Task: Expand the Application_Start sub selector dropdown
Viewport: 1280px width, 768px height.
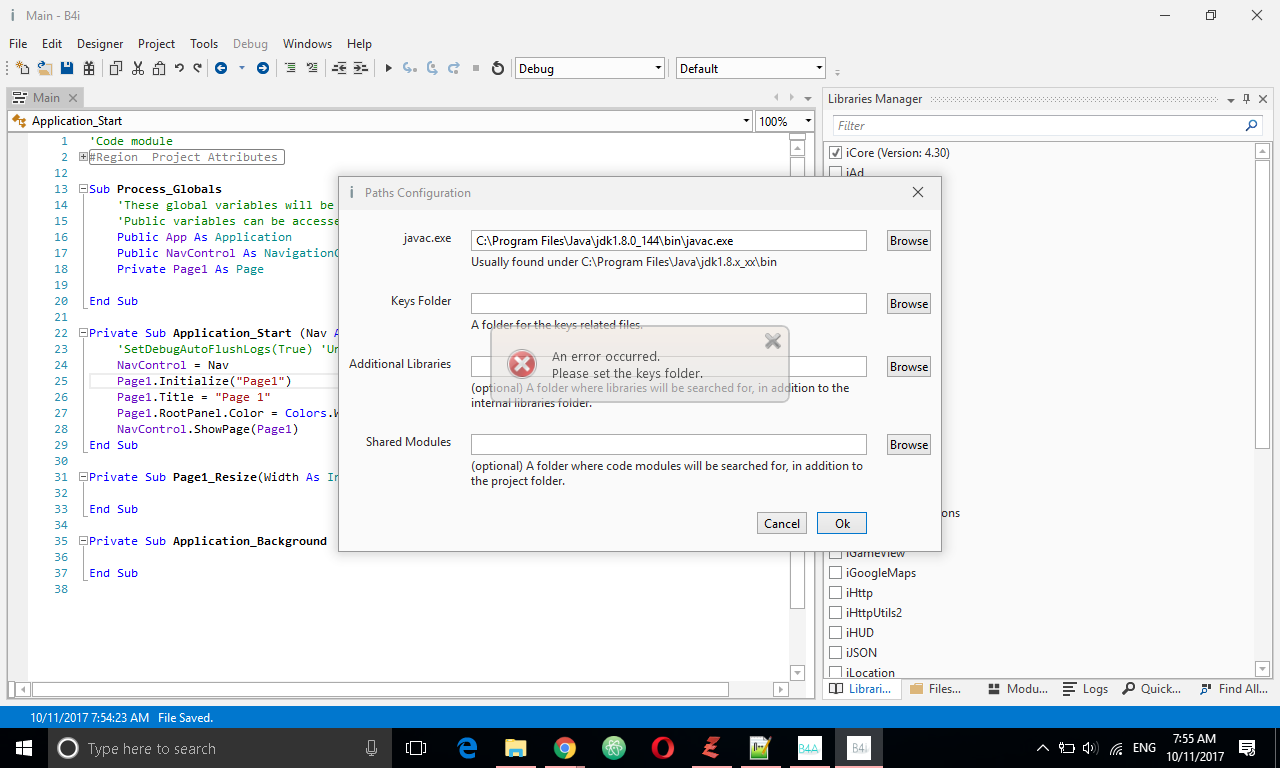Action: pyautogui.click(x=746, y=121)
